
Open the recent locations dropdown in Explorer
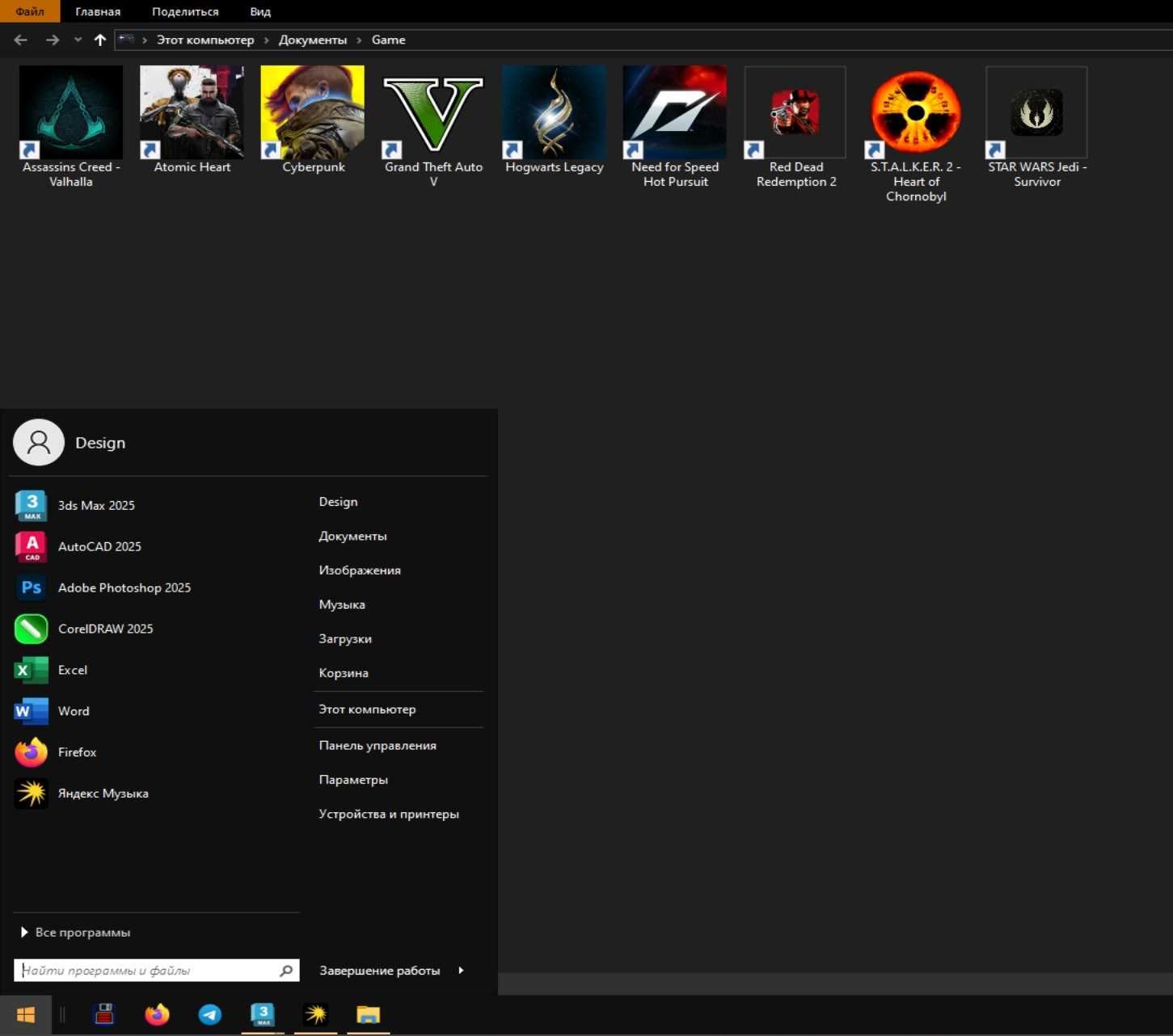(x=78, y=40)
